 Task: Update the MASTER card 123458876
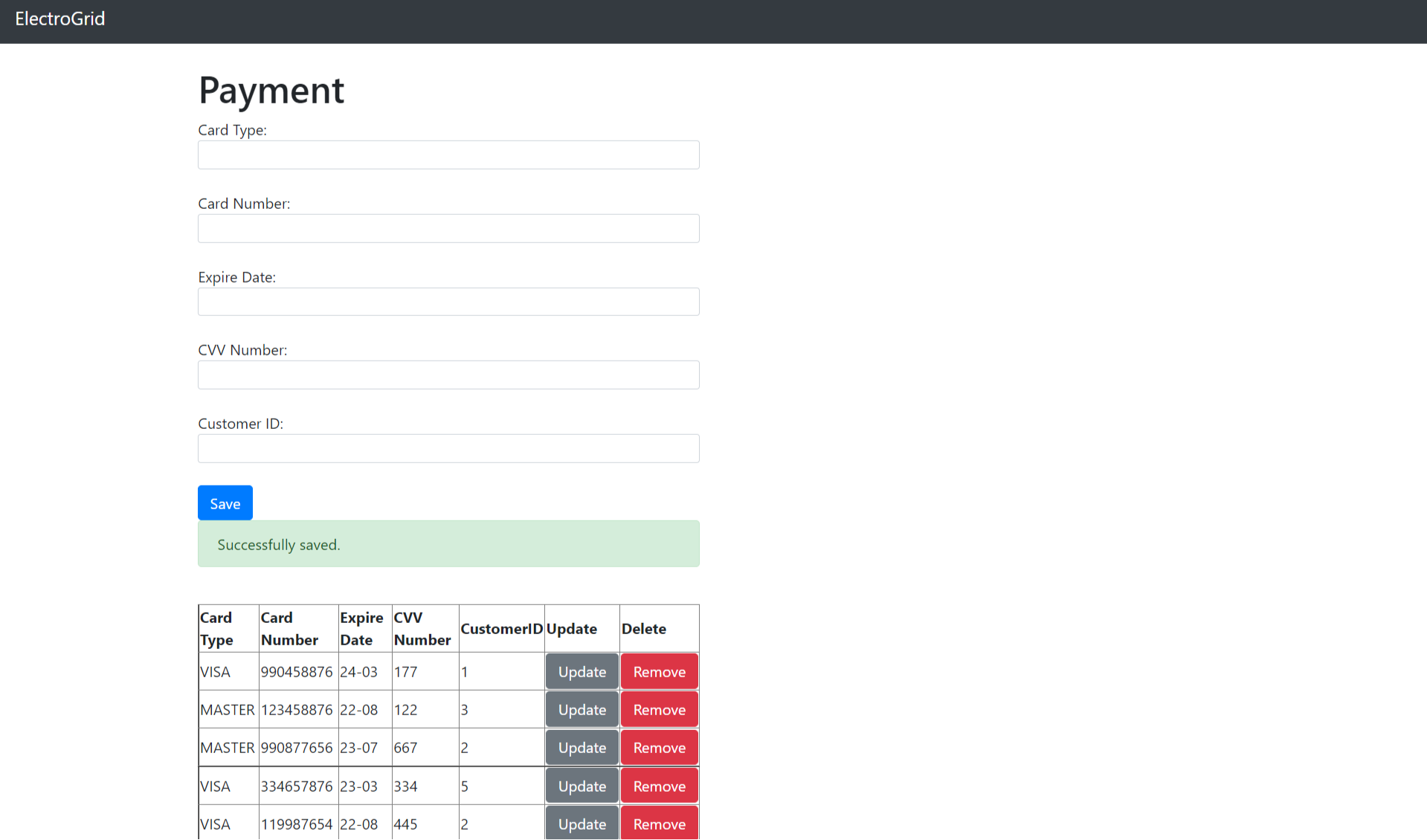582,709
